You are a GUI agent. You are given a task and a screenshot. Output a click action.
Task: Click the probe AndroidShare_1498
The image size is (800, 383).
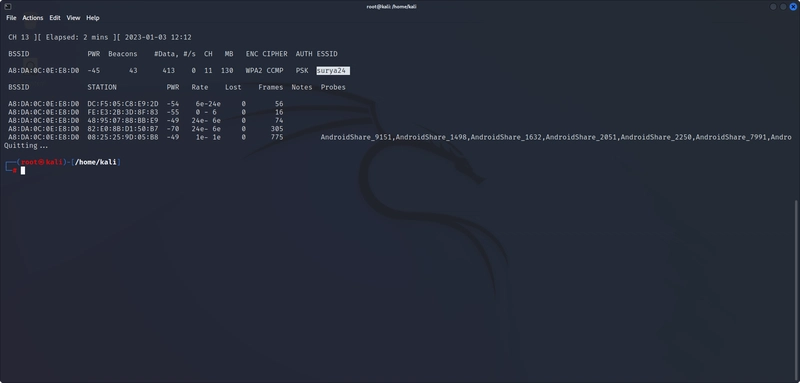[x=431, y=137]
